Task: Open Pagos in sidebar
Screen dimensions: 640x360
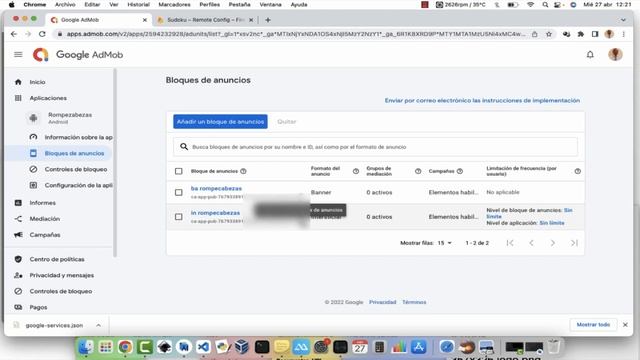Action: [38, 307]
